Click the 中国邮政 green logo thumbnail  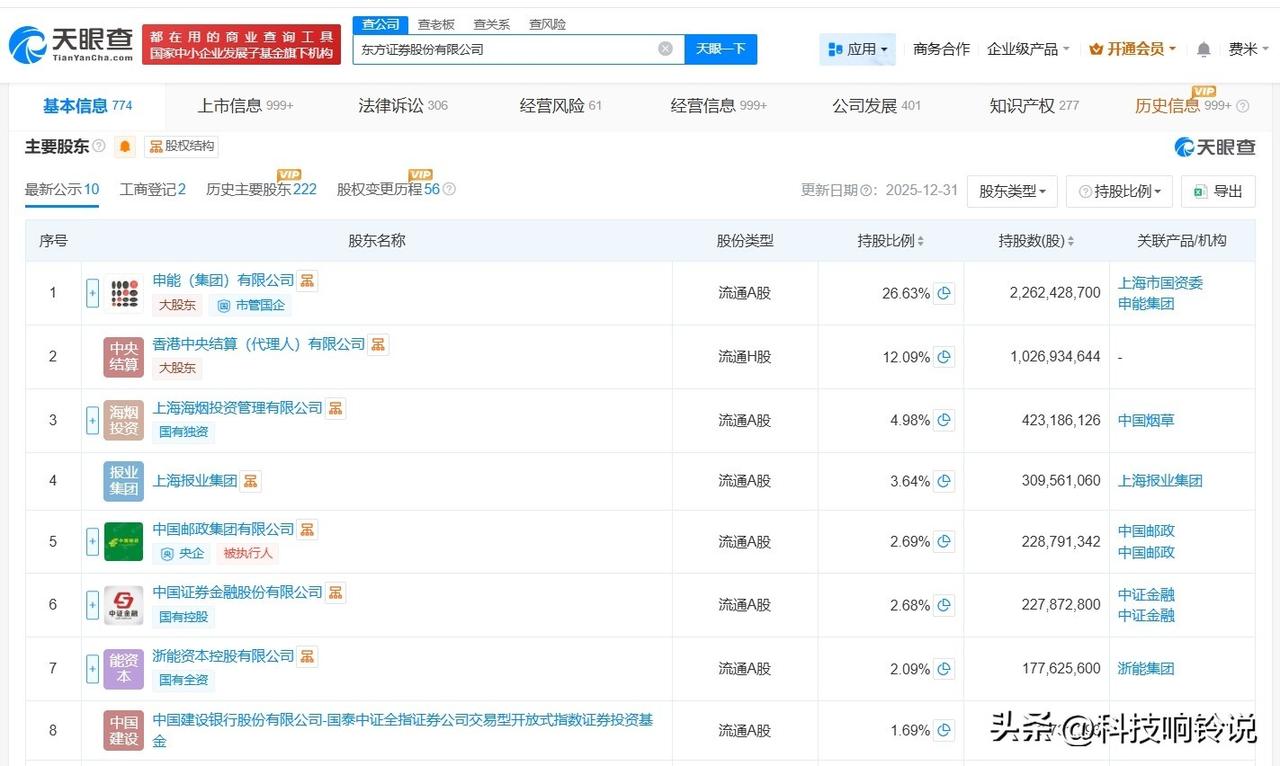124,542
